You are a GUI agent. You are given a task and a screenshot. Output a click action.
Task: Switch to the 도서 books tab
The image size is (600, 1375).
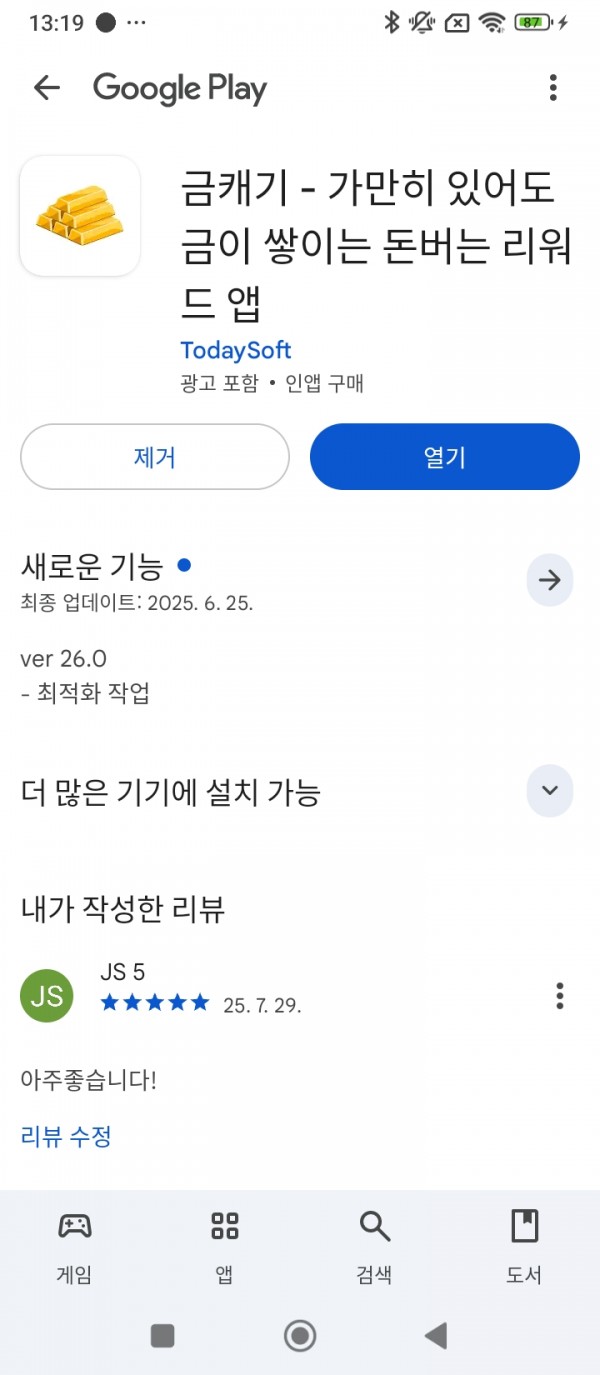(x=525, y=1246)
